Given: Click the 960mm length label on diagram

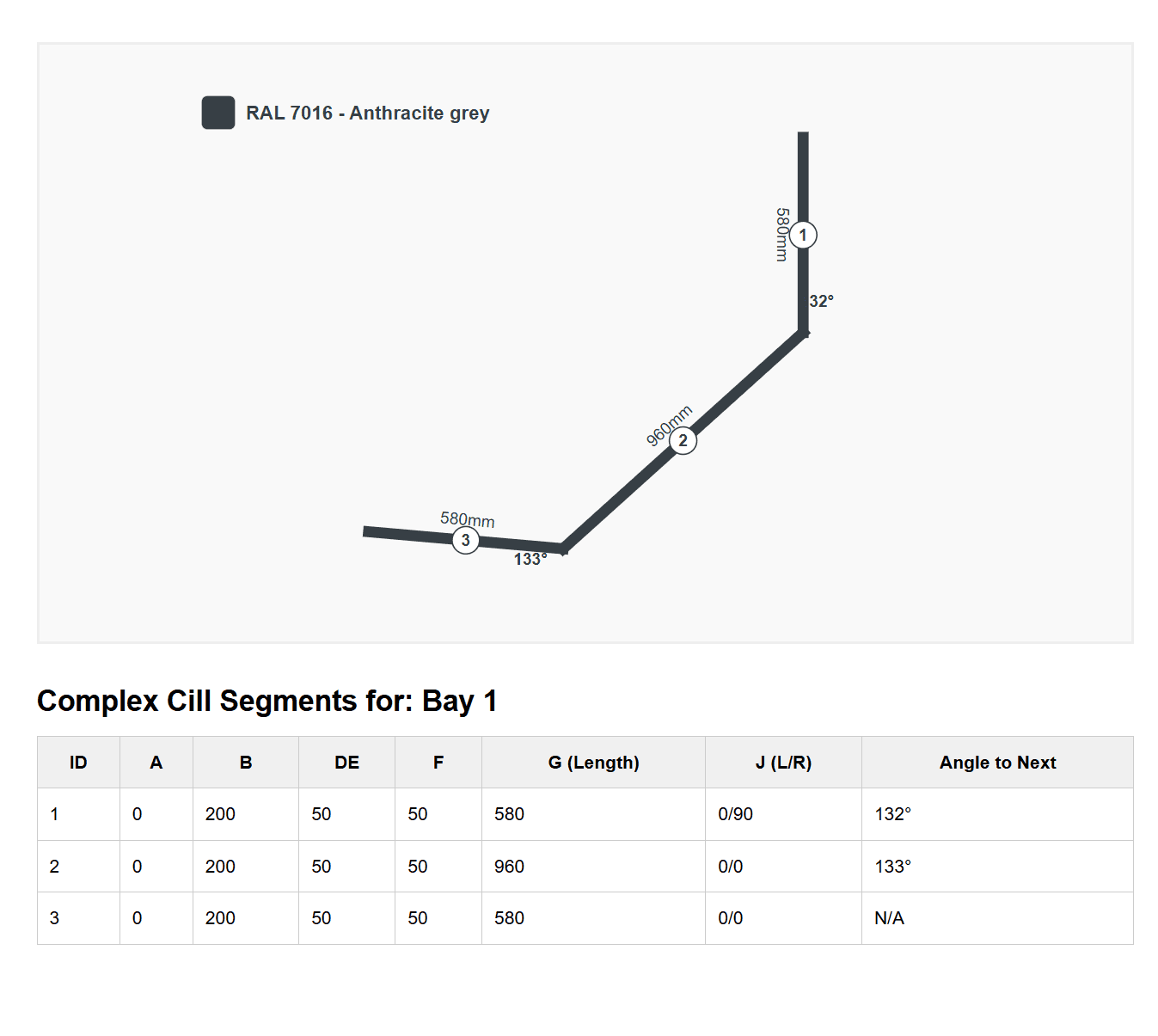Looking at the screenshot, I should [x=669, y=426].
